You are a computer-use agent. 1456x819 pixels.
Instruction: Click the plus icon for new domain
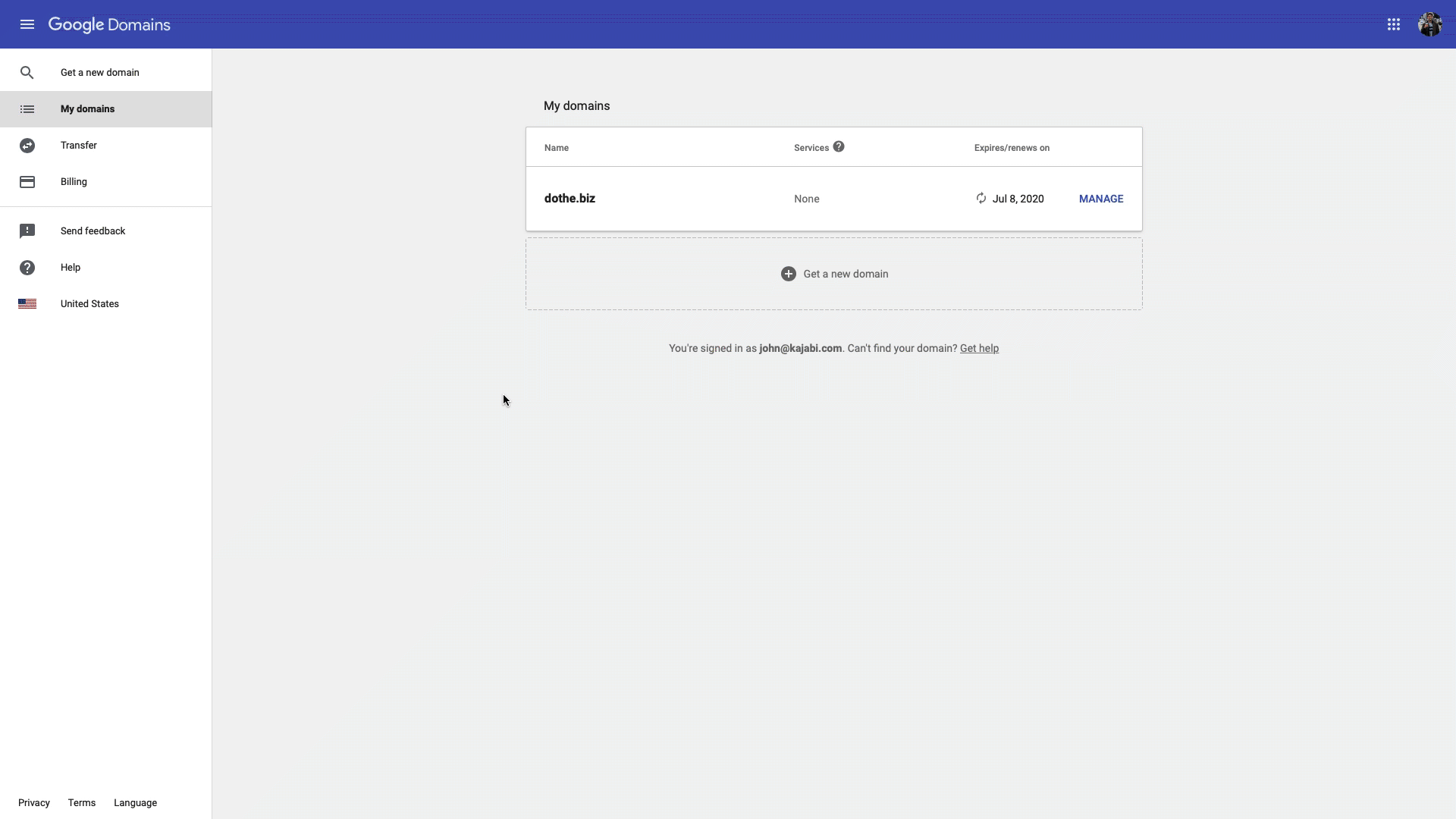tap(789, 274)
